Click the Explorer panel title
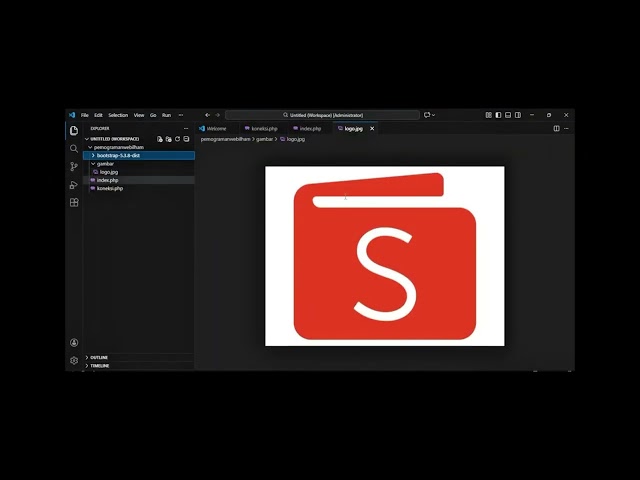This screenshot has height=480, width=640. point(100,129)
